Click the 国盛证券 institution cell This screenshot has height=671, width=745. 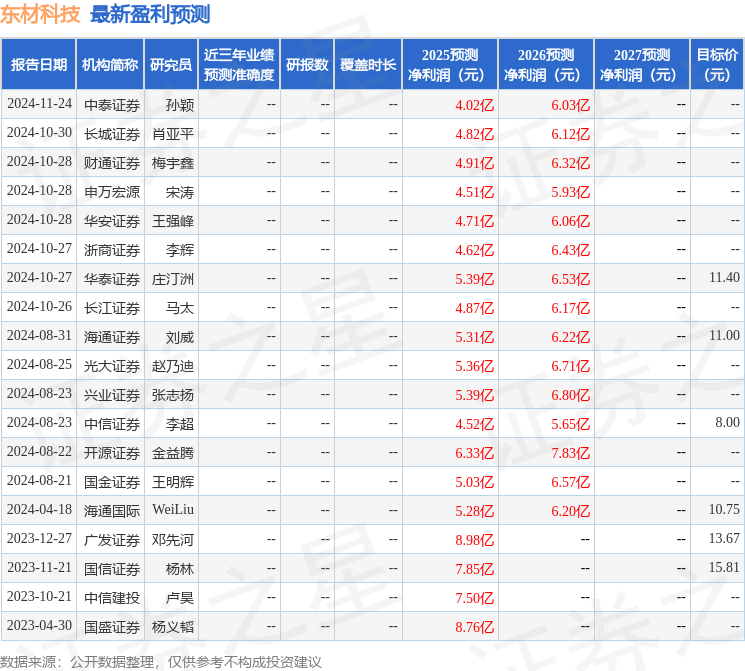click(112, 627)
